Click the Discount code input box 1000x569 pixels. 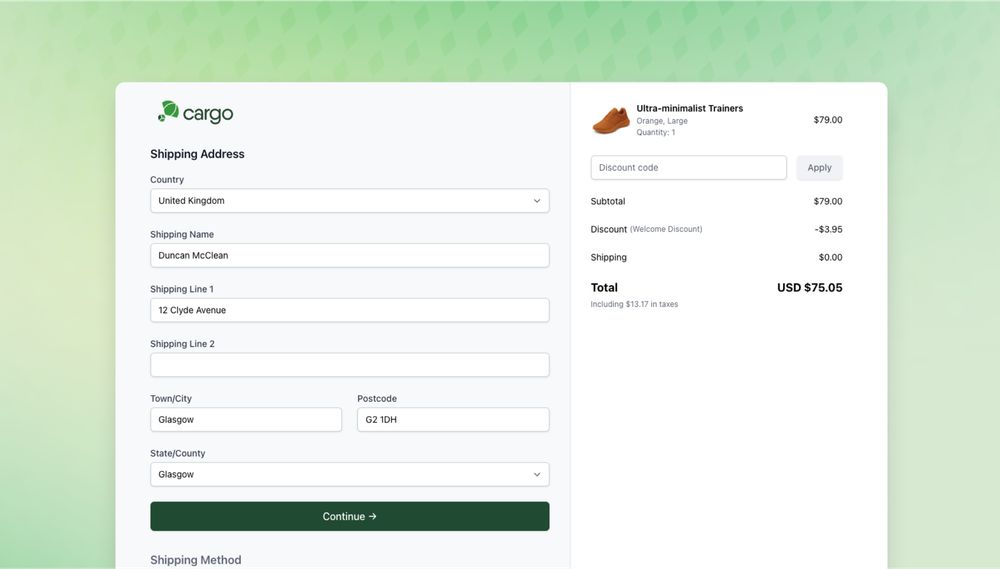click(688, 168)
